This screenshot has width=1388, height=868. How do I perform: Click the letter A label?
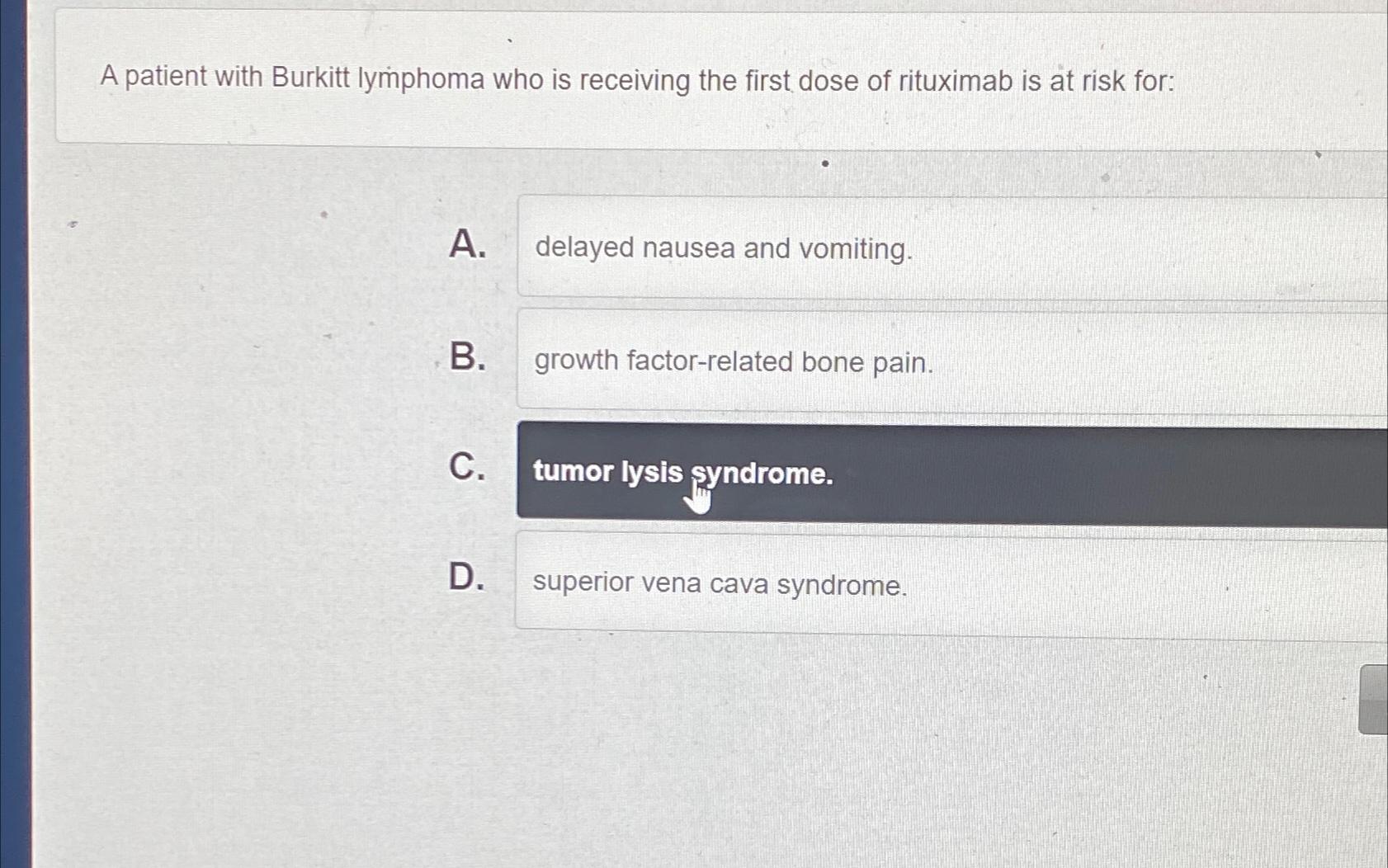pyautogui.click(x=466, y=246)
